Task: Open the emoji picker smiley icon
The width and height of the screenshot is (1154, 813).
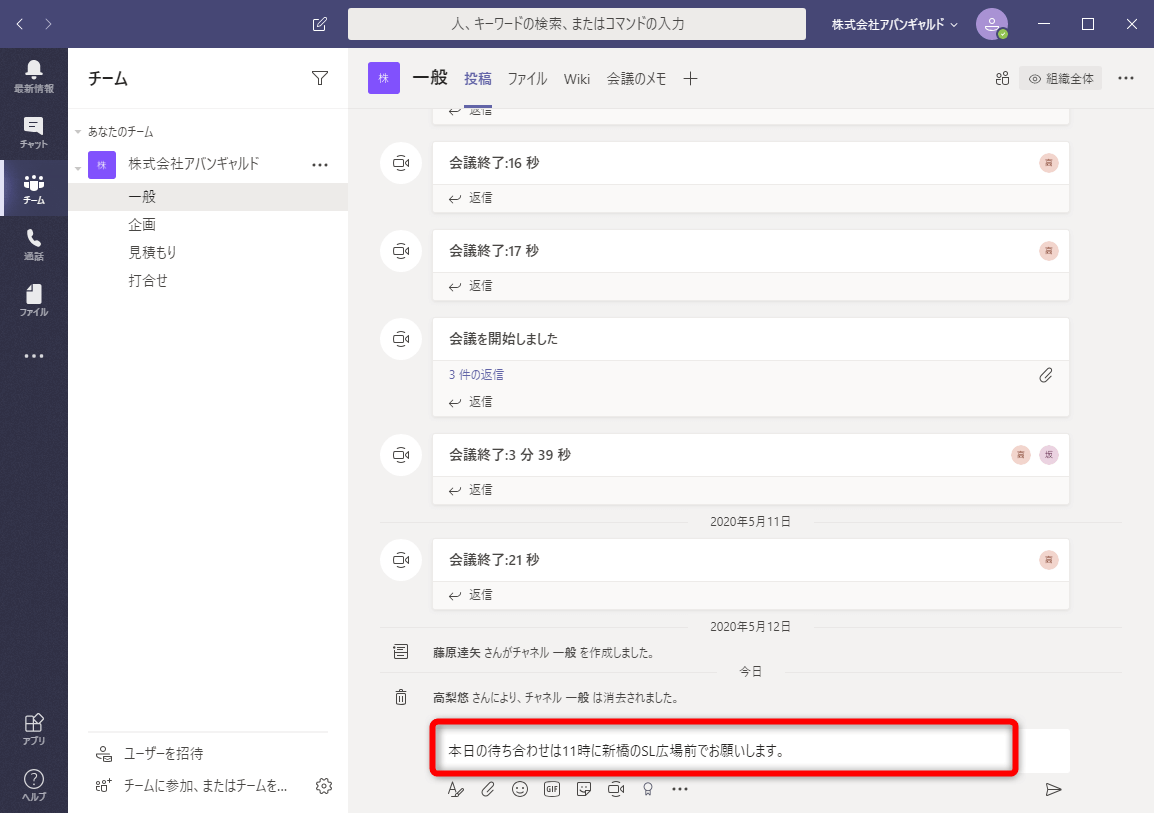Action: pyautogui.click(x=520, y=789)
